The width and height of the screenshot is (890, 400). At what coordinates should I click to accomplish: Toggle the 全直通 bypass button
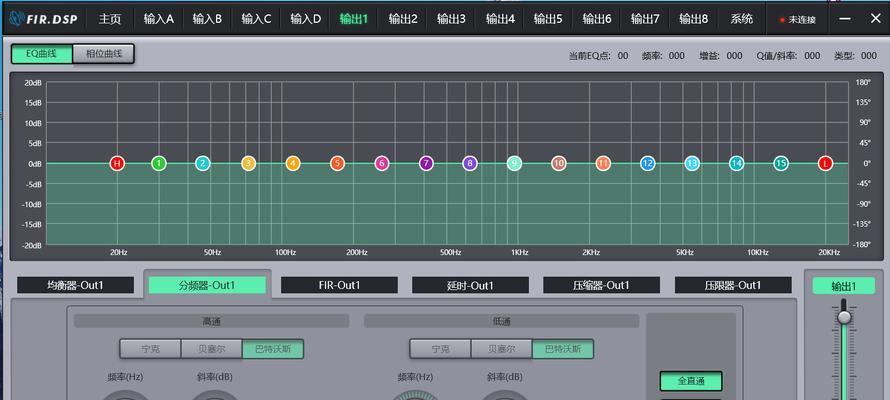pyautogui.click(x=691, y=381)
